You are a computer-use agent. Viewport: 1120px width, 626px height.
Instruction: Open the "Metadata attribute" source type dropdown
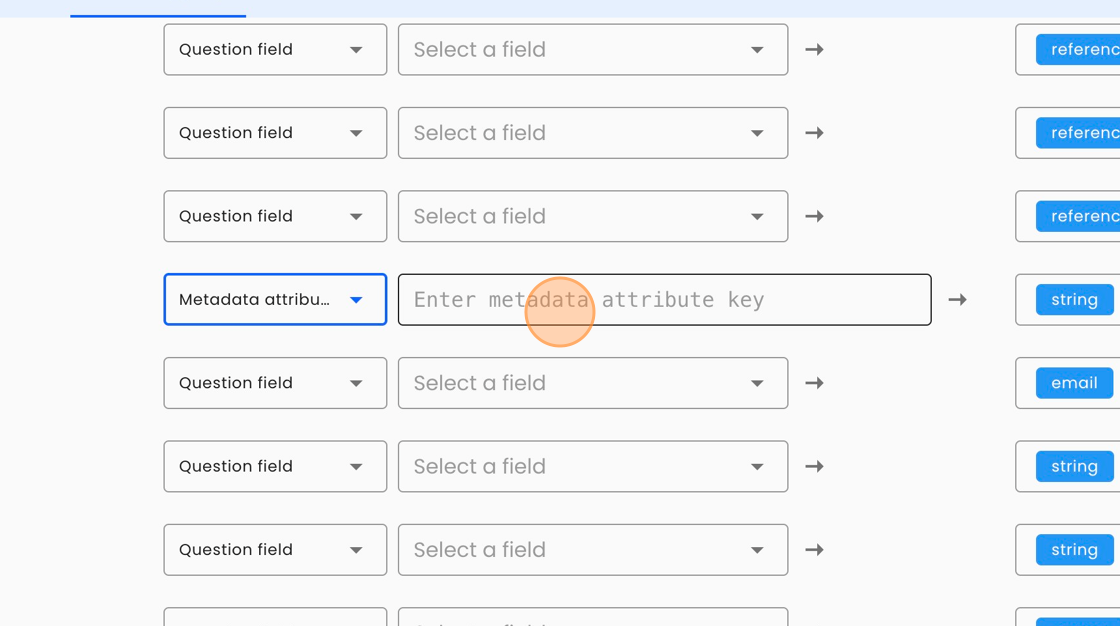coord(275,300)
